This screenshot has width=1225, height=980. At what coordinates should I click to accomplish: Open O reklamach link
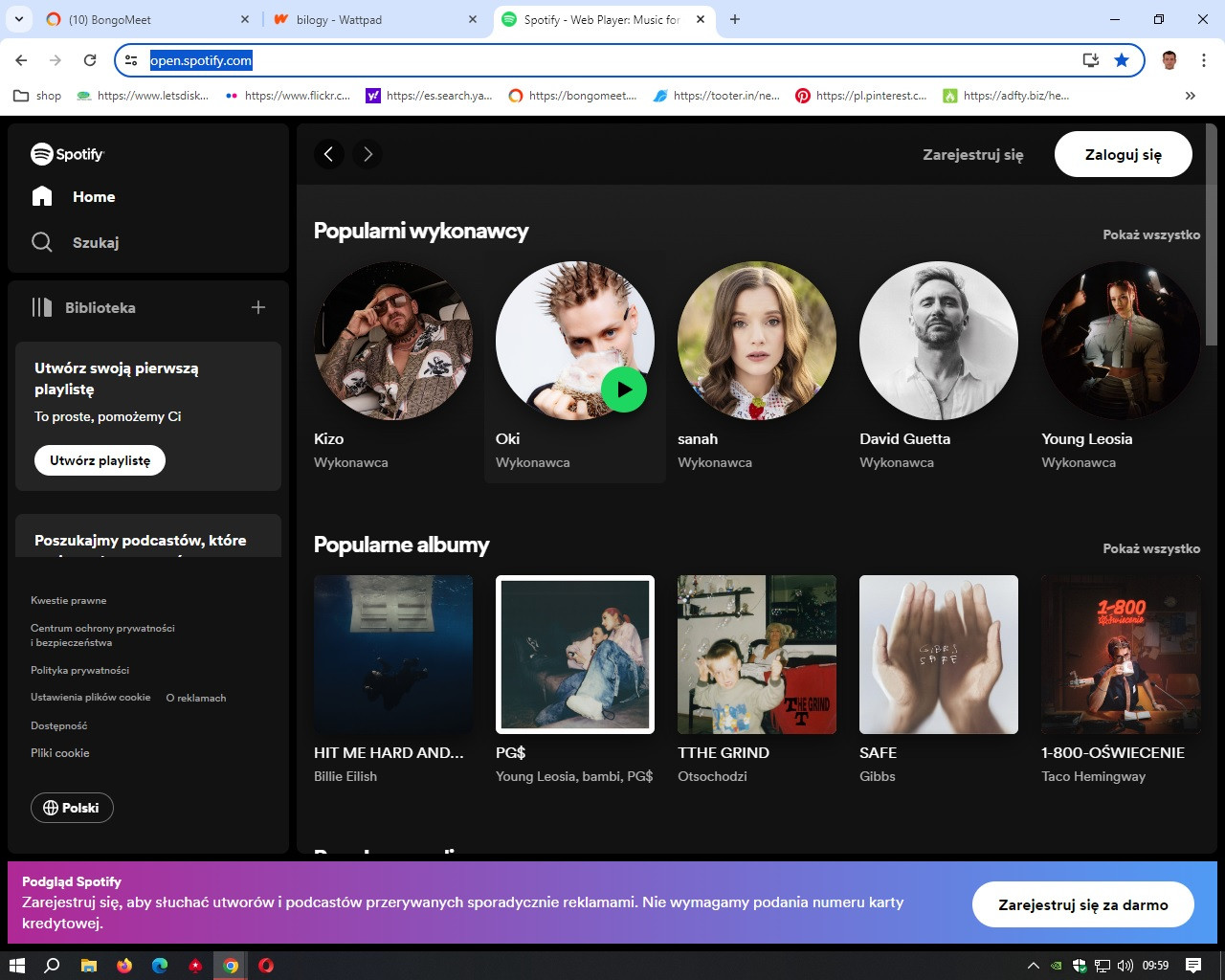(x=196, y=698)
